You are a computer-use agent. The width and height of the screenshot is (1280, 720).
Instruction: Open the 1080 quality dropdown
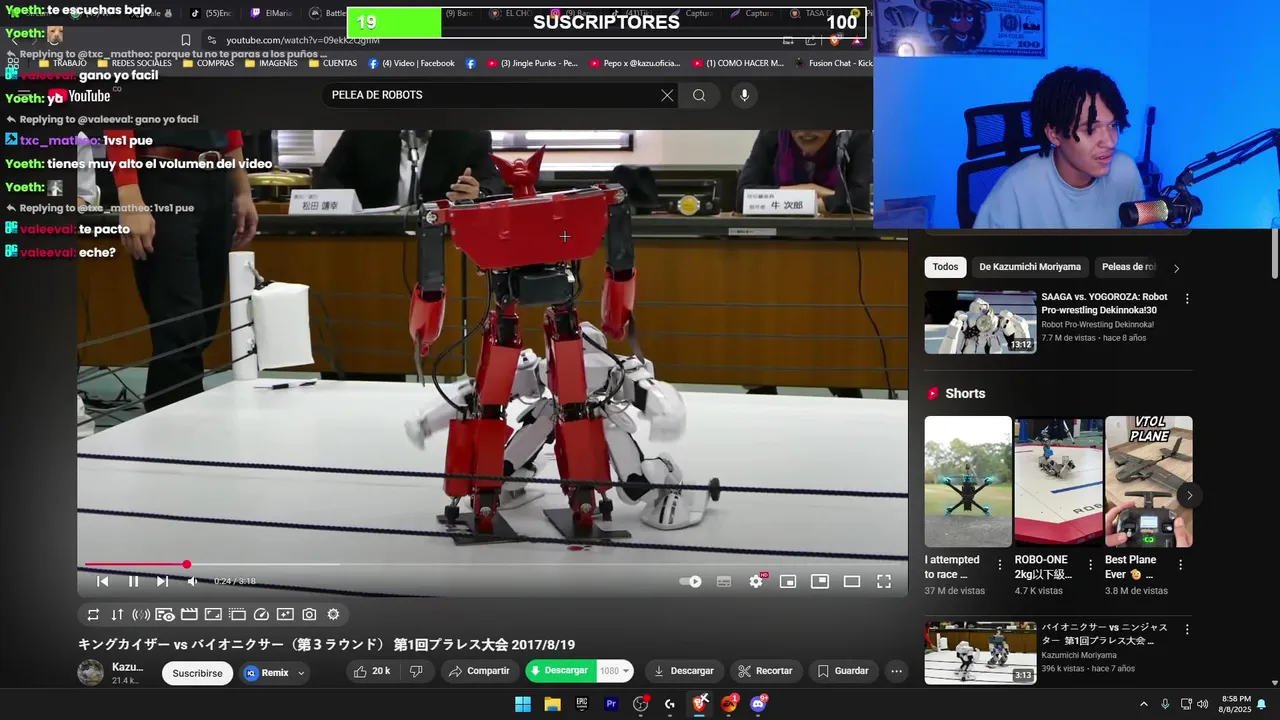coord(614,671)
